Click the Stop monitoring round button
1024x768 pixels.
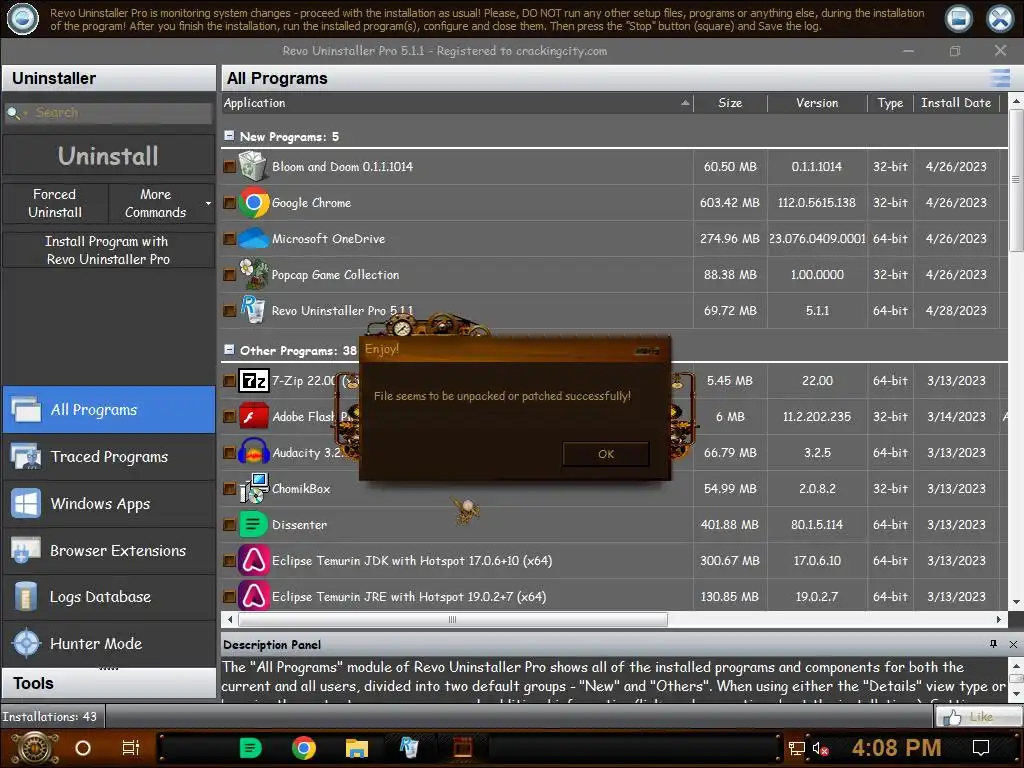tap(22, 19)
